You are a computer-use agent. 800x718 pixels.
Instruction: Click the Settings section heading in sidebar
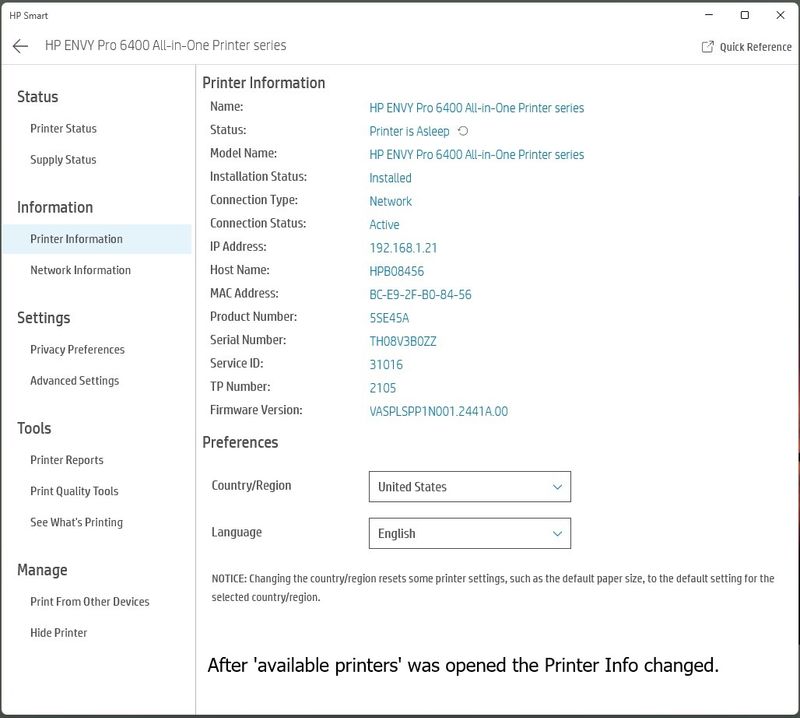44,318
